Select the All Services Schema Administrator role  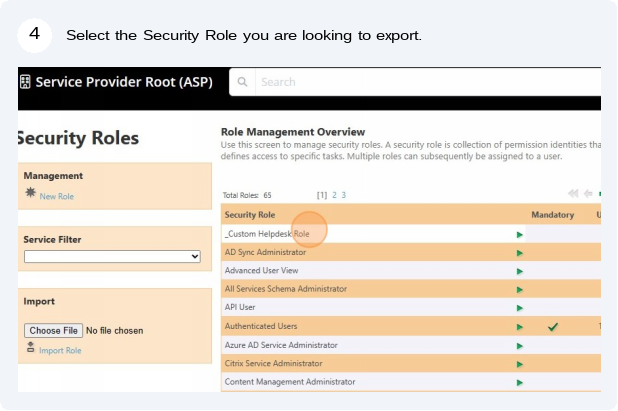286,289
